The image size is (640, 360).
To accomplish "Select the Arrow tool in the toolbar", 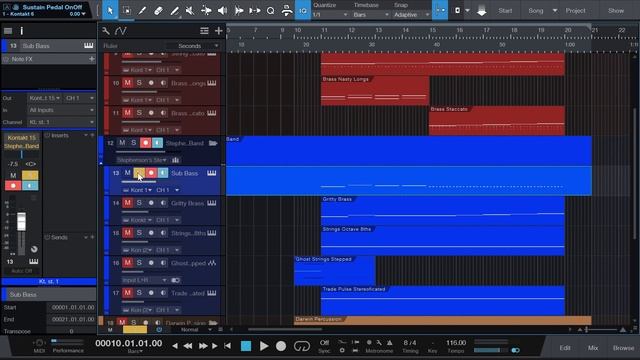I will 110,11.
